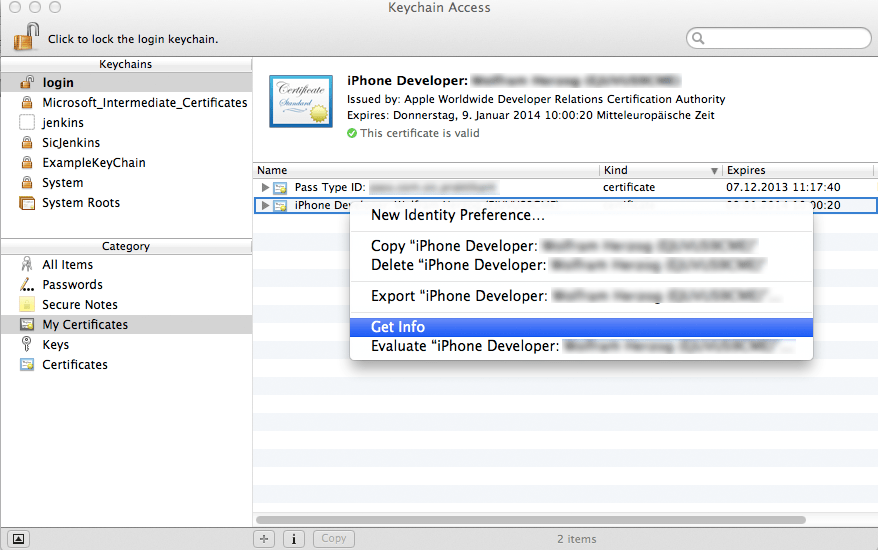Choose Copy "iPhone Developer" menu entry
878x550 pixels.
pyautogui.click(x=581, y=246)
